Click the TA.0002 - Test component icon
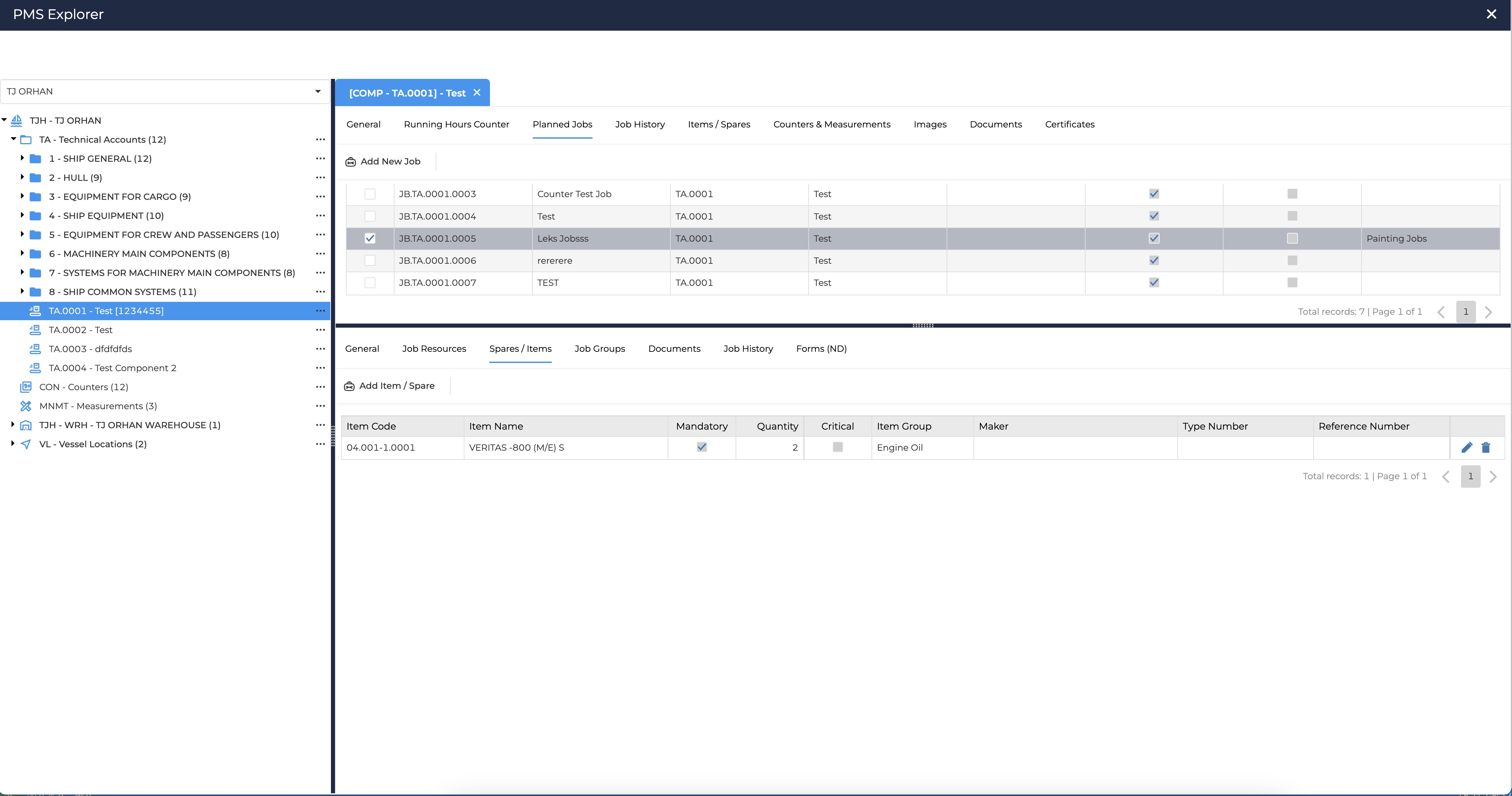 (x=35, y=330)
